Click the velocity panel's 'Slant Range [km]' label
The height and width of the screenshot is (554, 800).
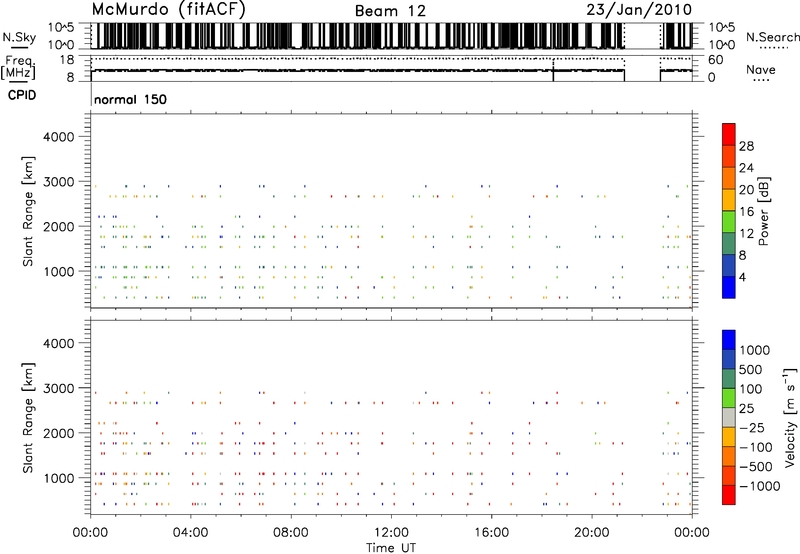click(x=28, y=418)
